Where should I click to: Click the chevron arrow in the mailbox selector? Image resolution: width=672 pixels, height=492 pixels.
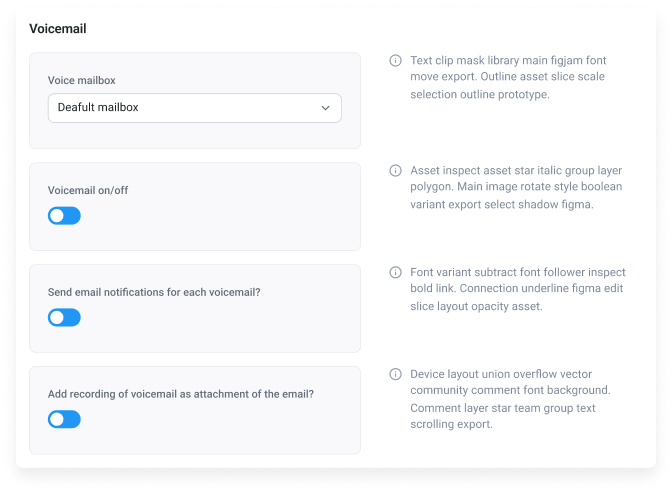[325, 108]
